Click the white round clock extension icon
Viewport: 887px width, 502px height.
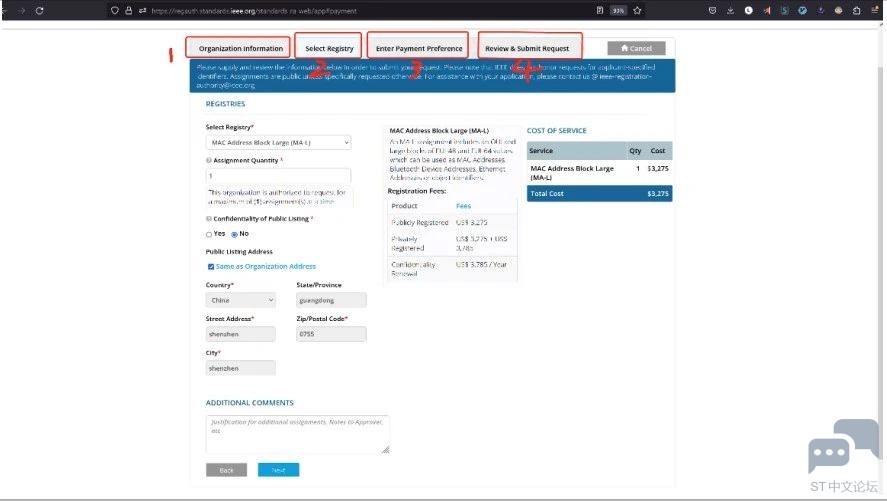click(x=748, y=10)
